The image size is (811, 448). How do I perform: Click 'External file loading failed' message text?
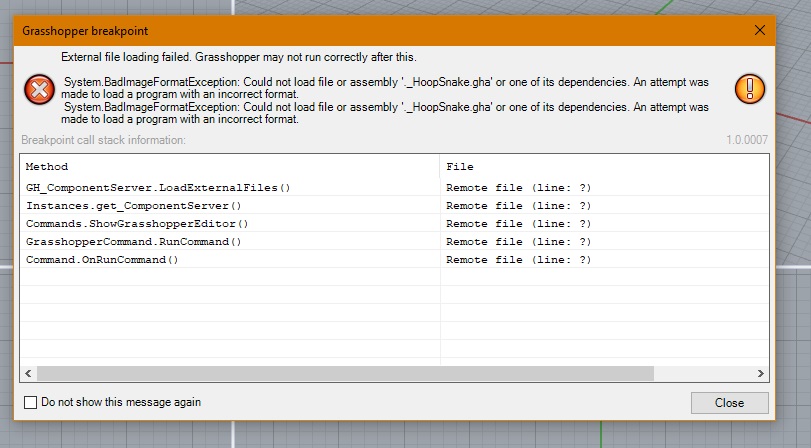pos(238,57)
